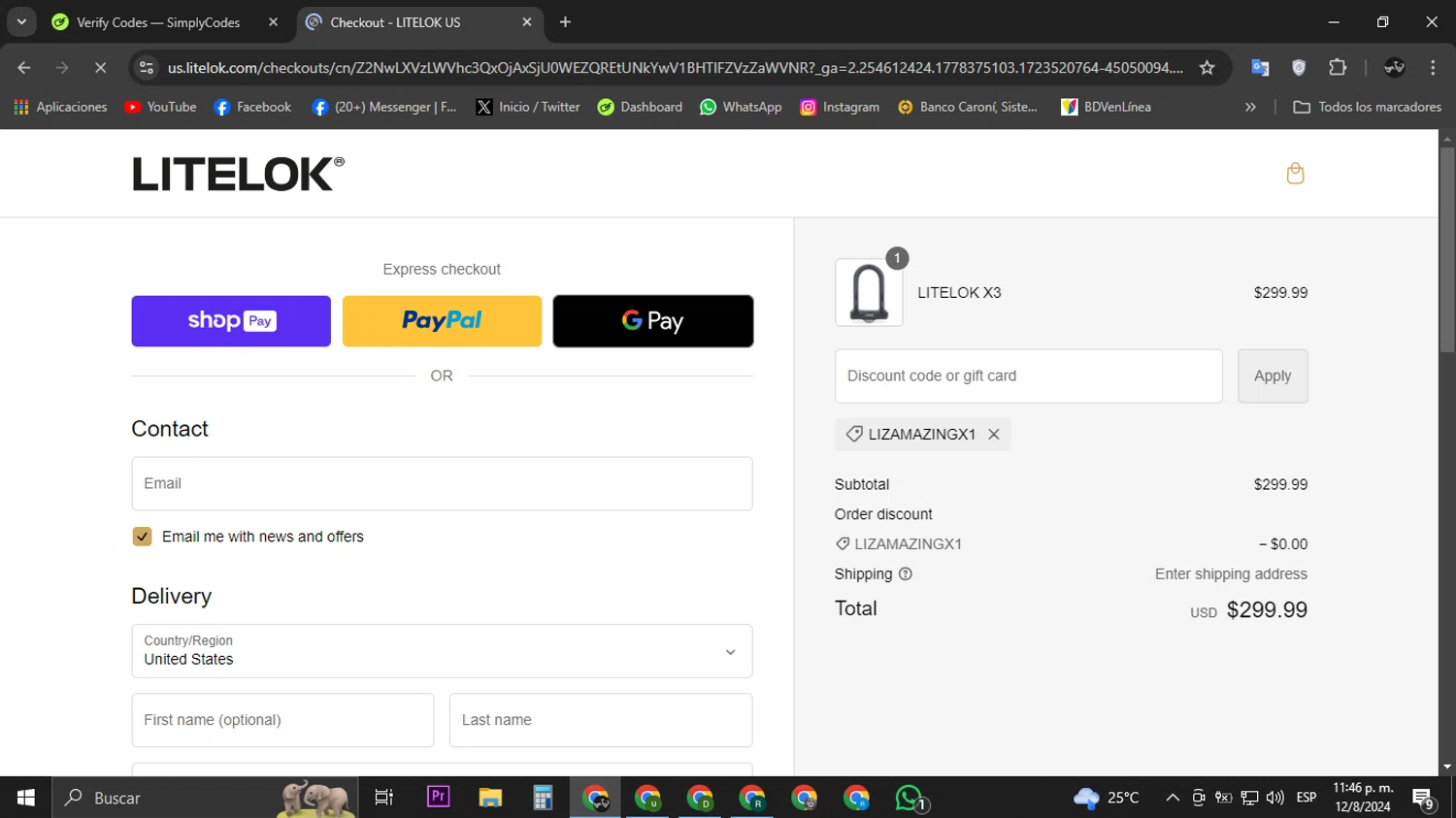The width and height of the screenshot is (1456, 818).
Task: Bookmark this page with the star icon
Action: click(x=1207, y=68)
